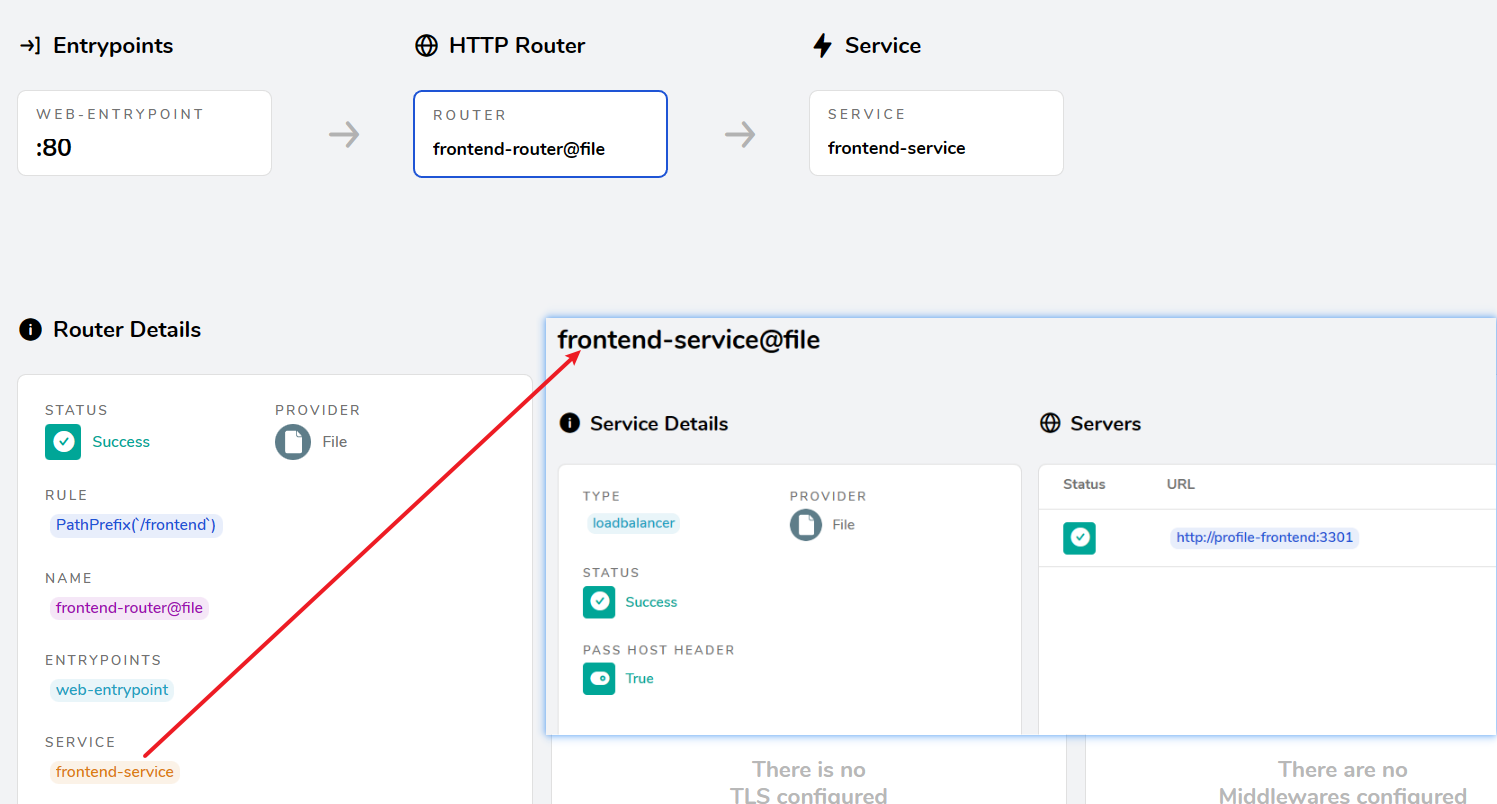Click the Pass Host Header True text
The image size is (1497, 804).
click(639, 678)
